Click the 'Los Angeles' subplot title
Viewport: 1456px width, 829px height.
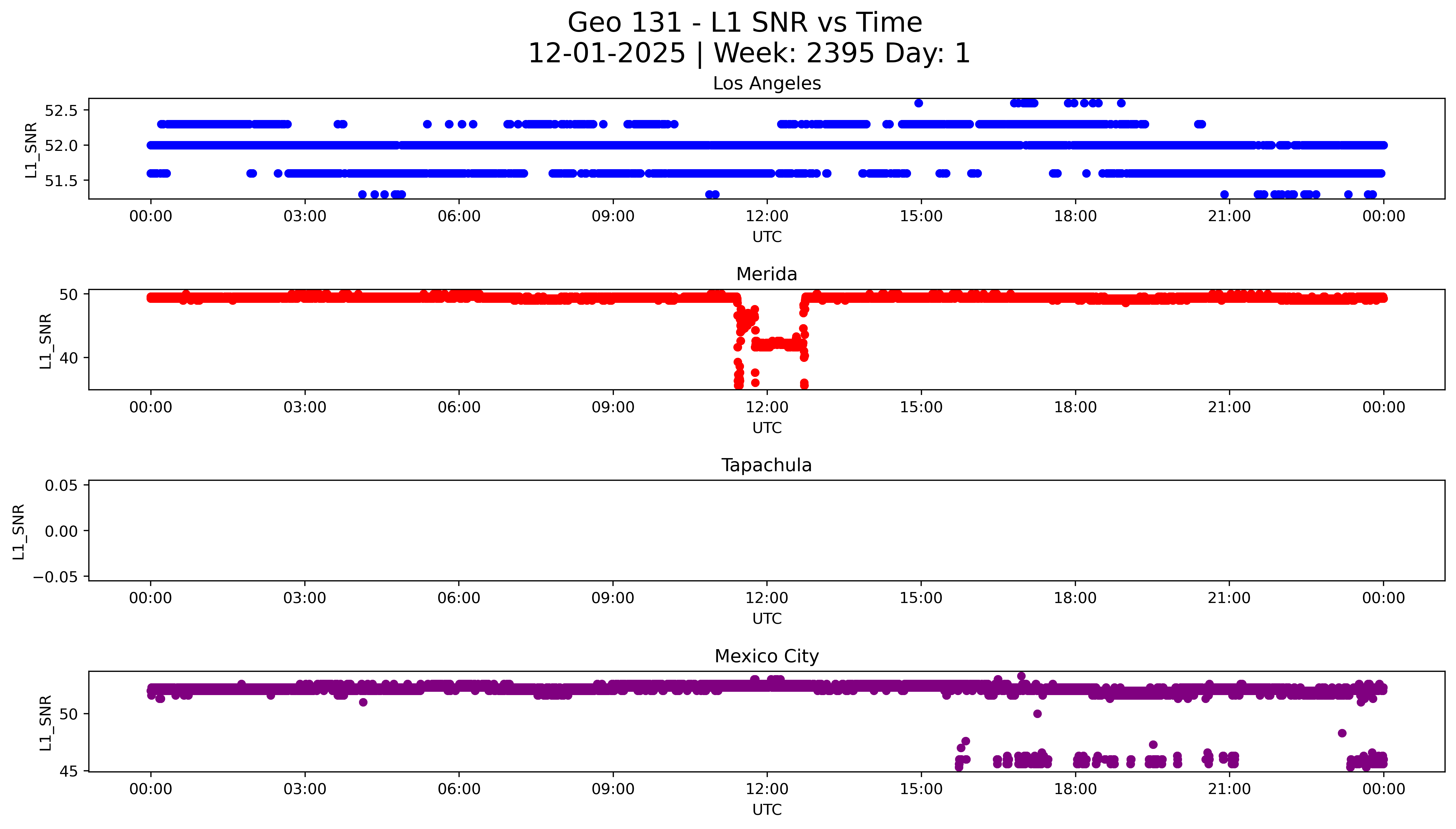coord(766,84)
